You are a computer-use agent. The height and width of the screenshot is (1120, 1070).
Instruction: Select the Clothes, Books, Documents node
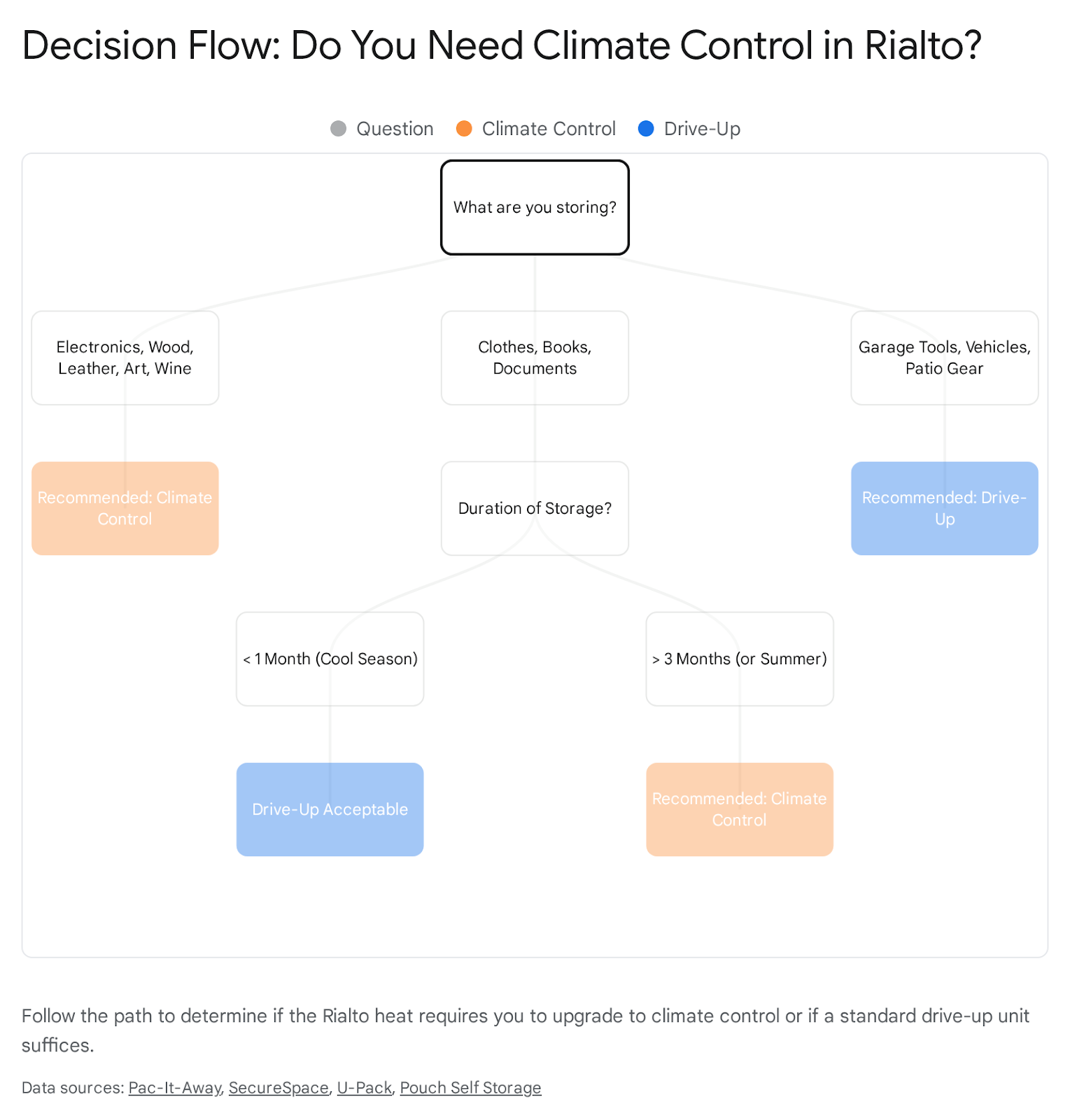(x=535, y=358)
